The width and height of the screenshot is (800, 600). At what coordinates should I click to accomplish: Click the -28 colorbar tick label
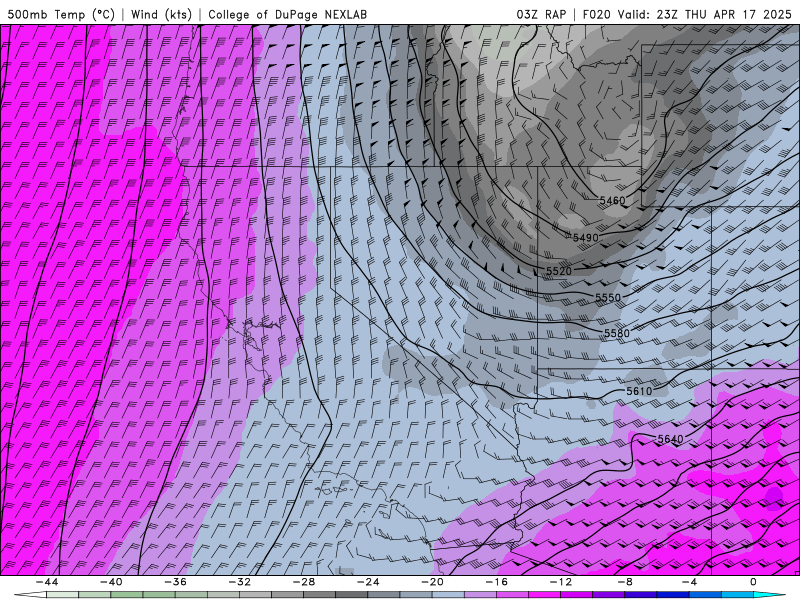(x=304, y=582)
